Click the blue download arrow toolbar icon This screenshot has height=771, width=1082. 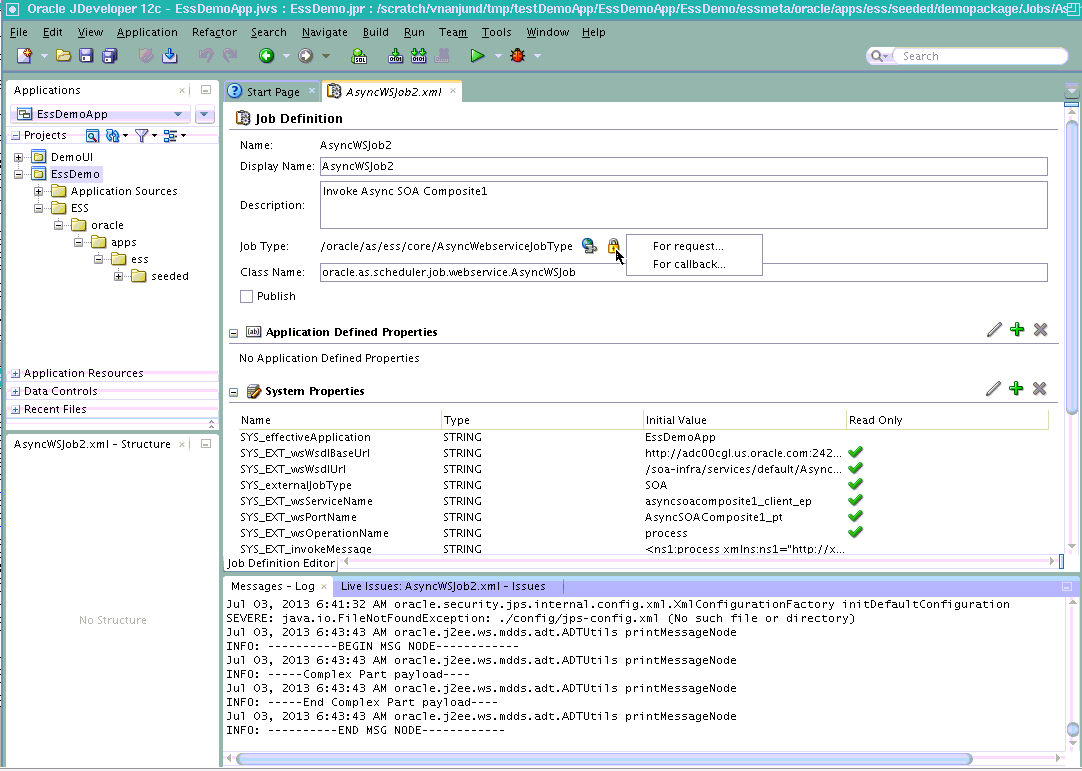click(x=170, y=56)
